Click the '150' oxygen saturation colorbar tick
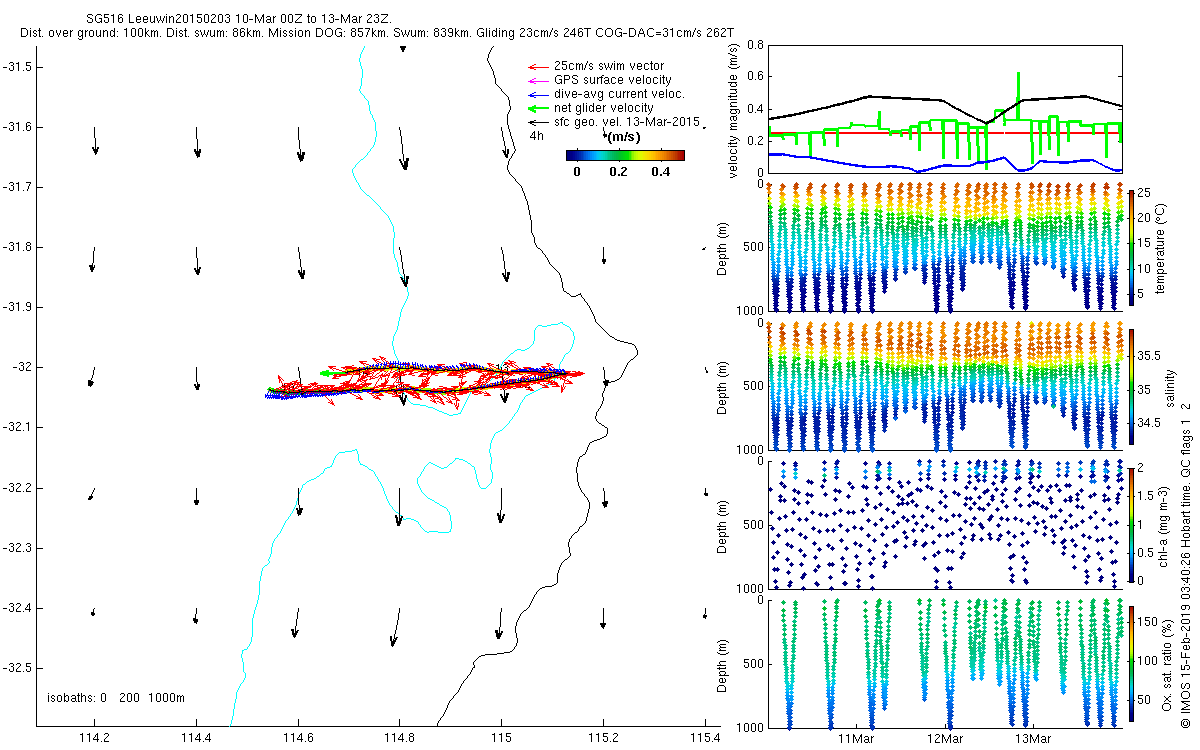Screen dimensions: 1200x750 click(x=1149, y=621)
